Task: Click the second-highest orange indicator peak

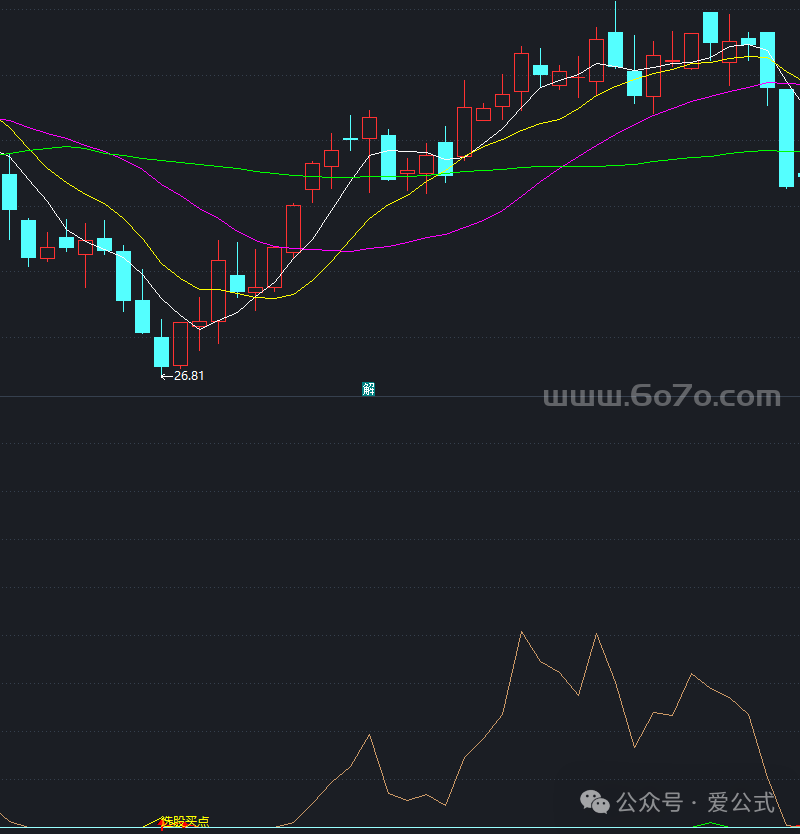Action: point(597,634)
